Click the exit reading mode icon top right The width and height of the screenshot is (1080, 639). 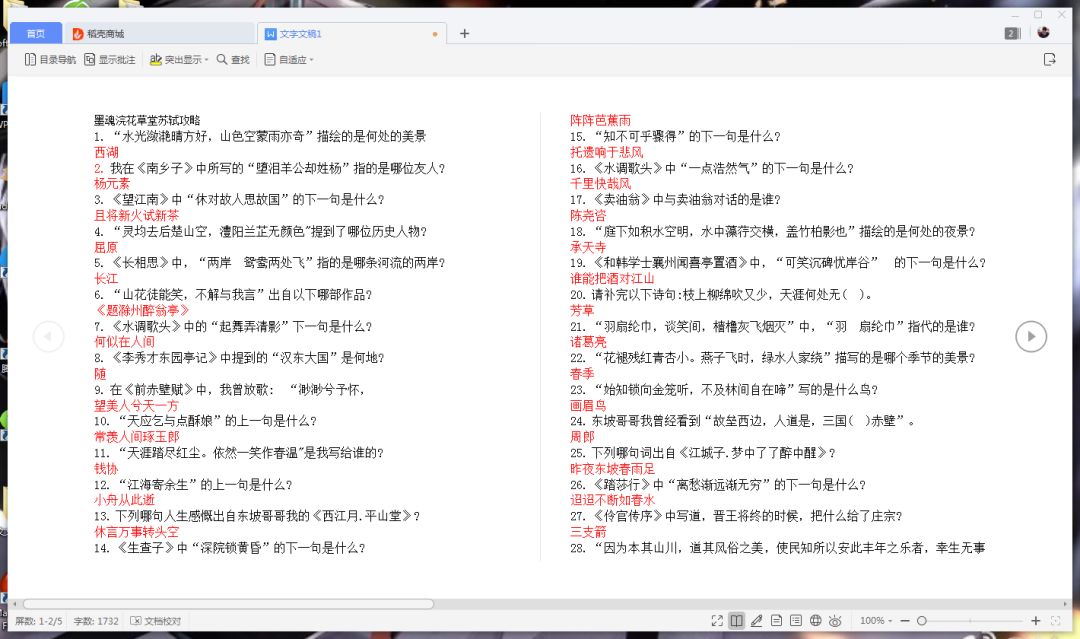[x=1049, y=60]
